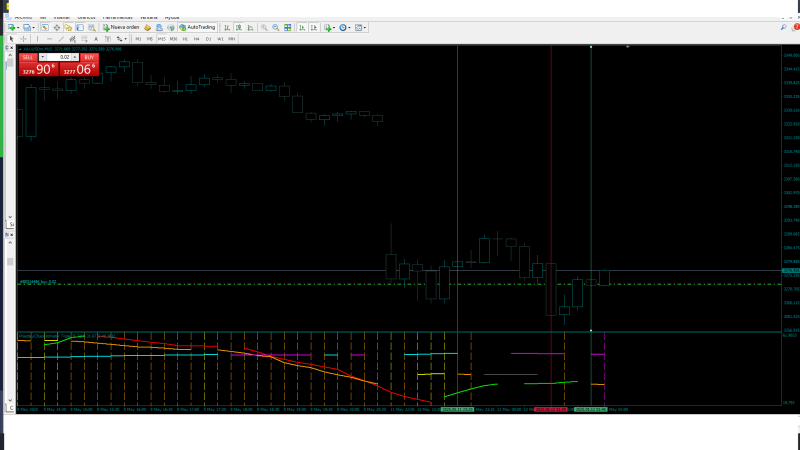This screenshot has height=450, width=800.
Task: Switch chart to candlesticks mode
Action: [239, 28]
